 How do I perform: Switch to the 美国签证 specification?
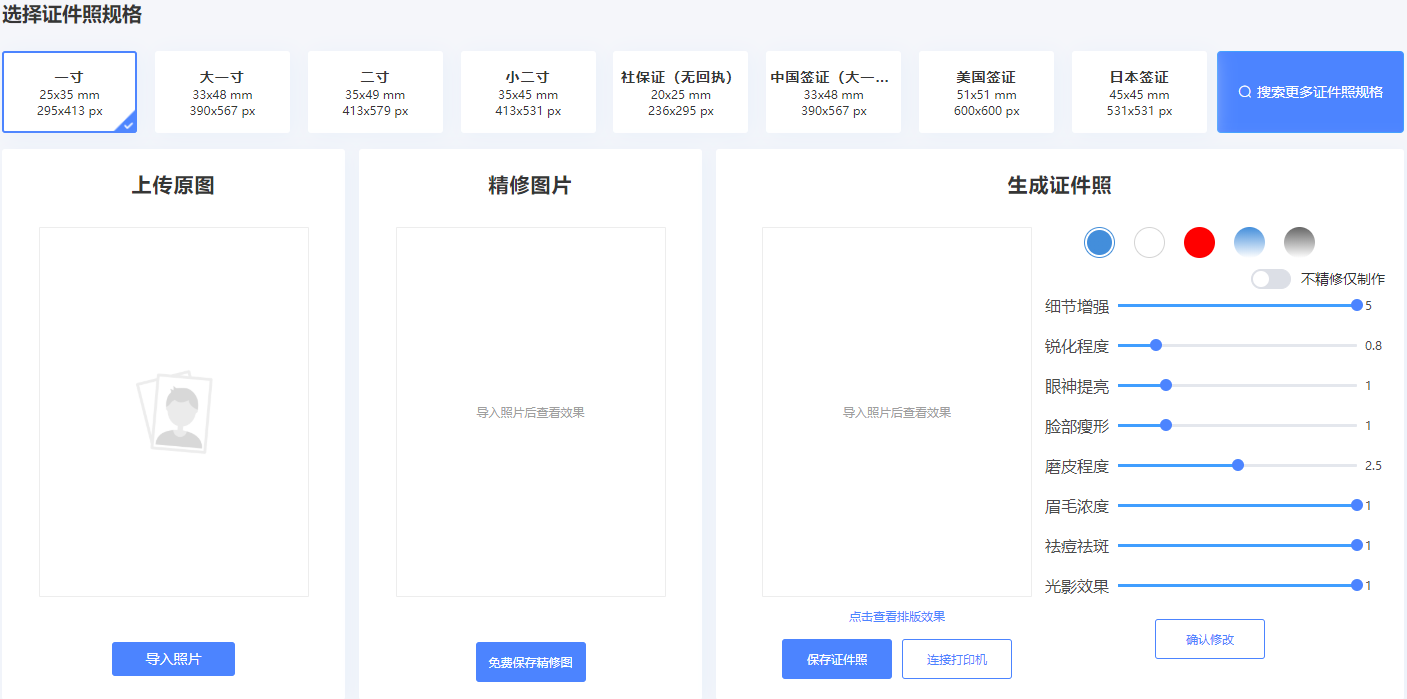[986, 91]
